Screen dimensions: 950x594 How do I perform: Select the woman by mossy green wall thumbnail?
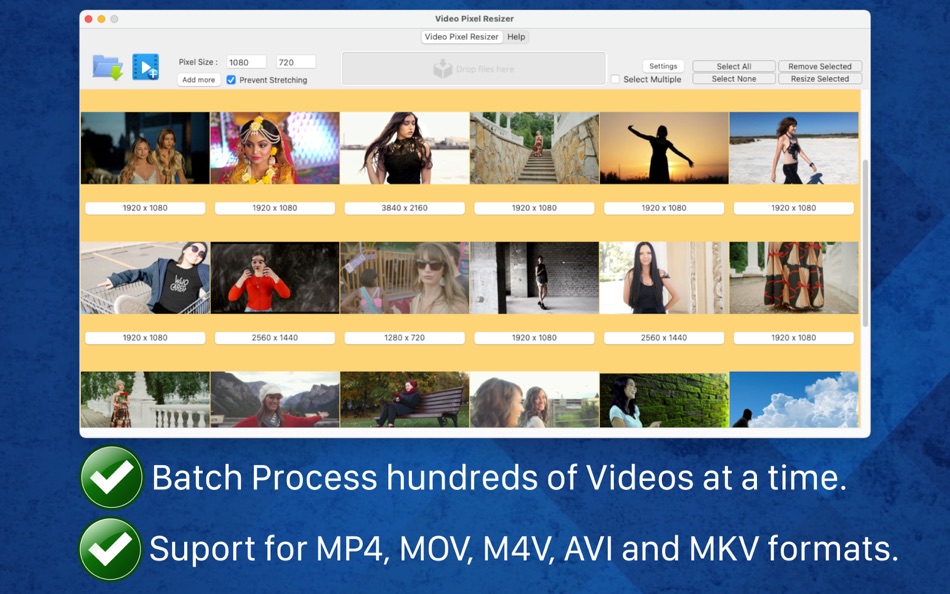(664, 400)
